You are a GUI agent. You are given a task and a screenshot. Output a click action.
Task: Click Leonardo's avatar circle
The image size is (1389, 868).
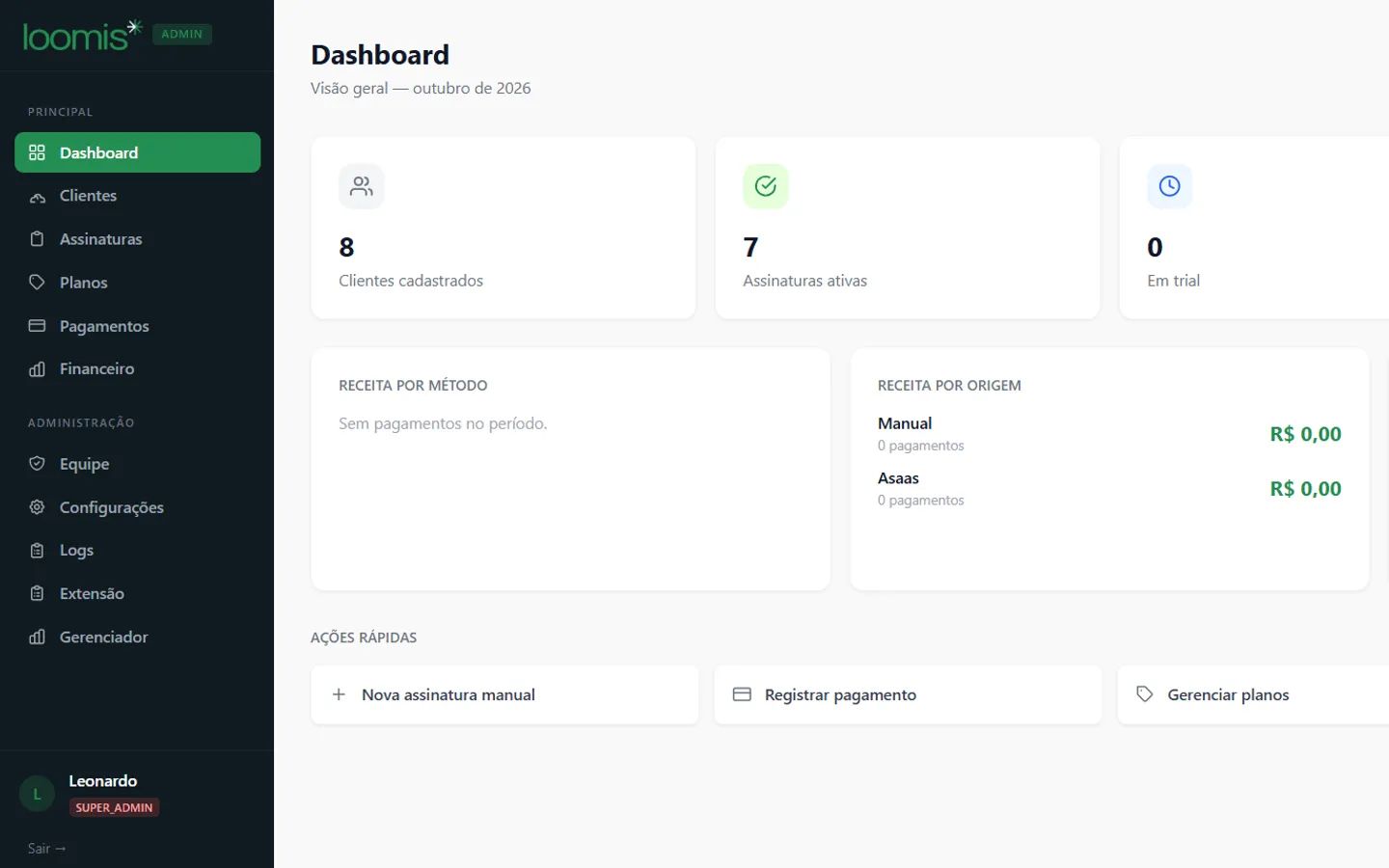tap(38, 794)
